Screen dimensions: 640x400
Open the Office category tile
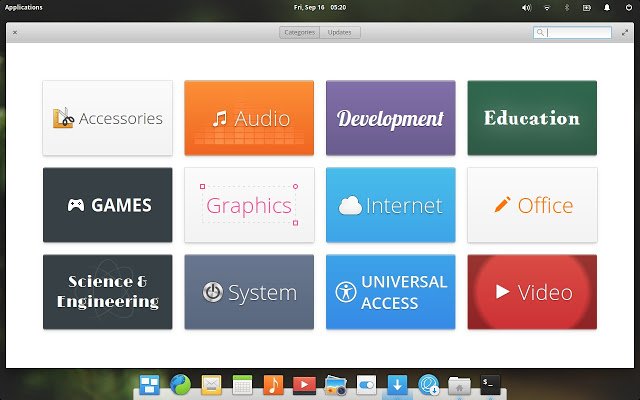click(x=532, y=205)
